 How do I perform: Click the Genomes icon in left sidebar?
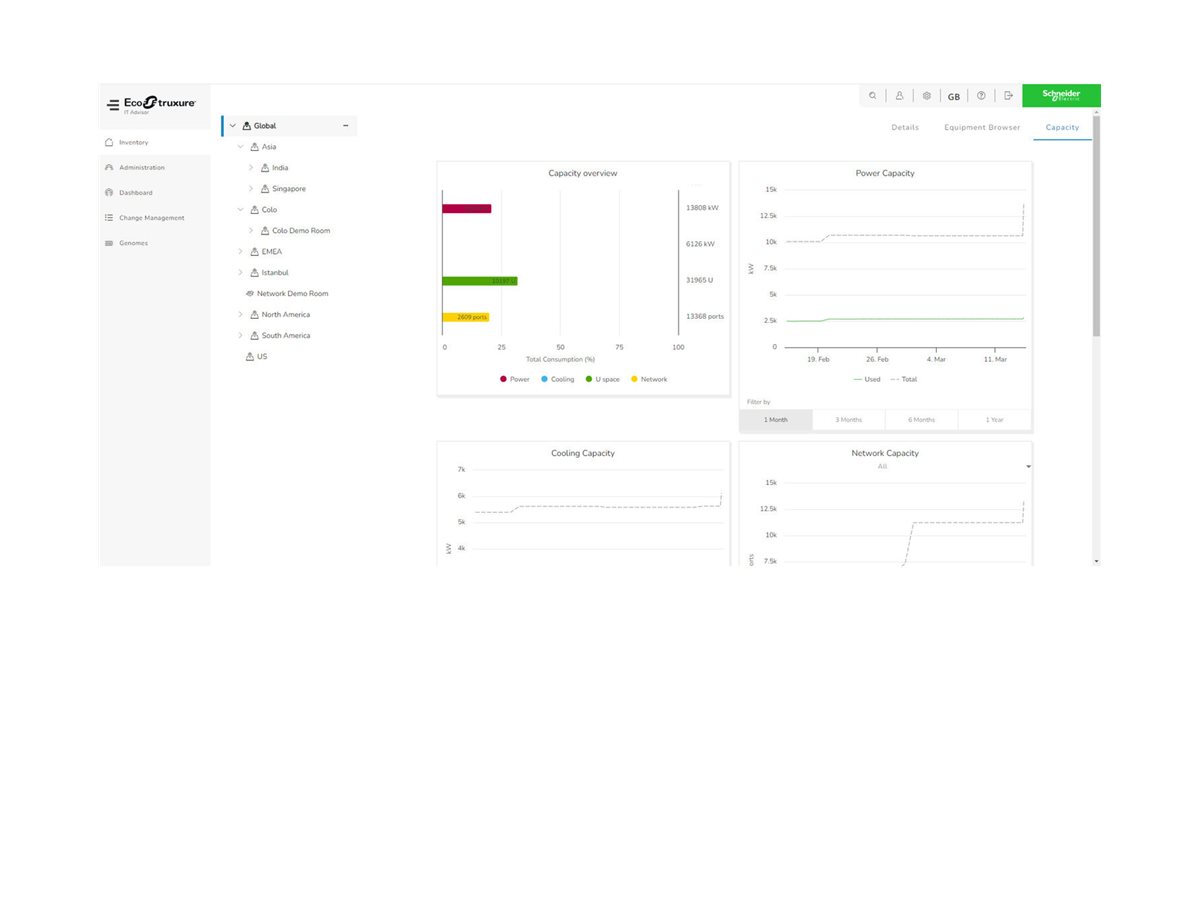click(x=109, y=243)
